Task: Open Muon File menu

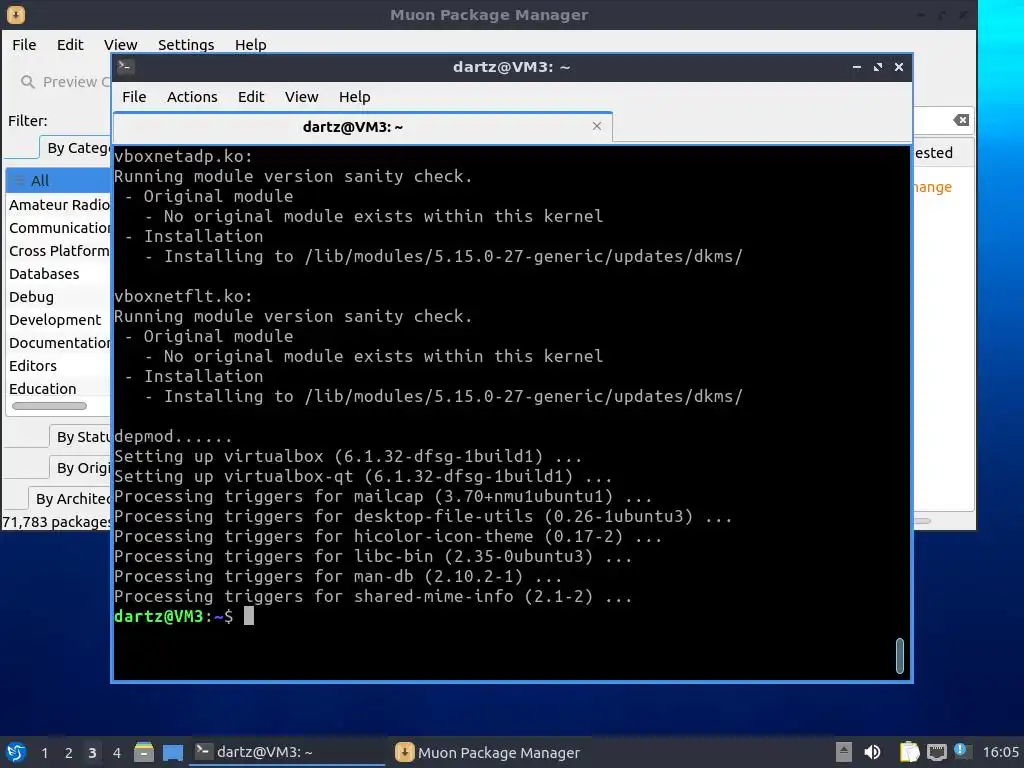Action: pos(24,44)
